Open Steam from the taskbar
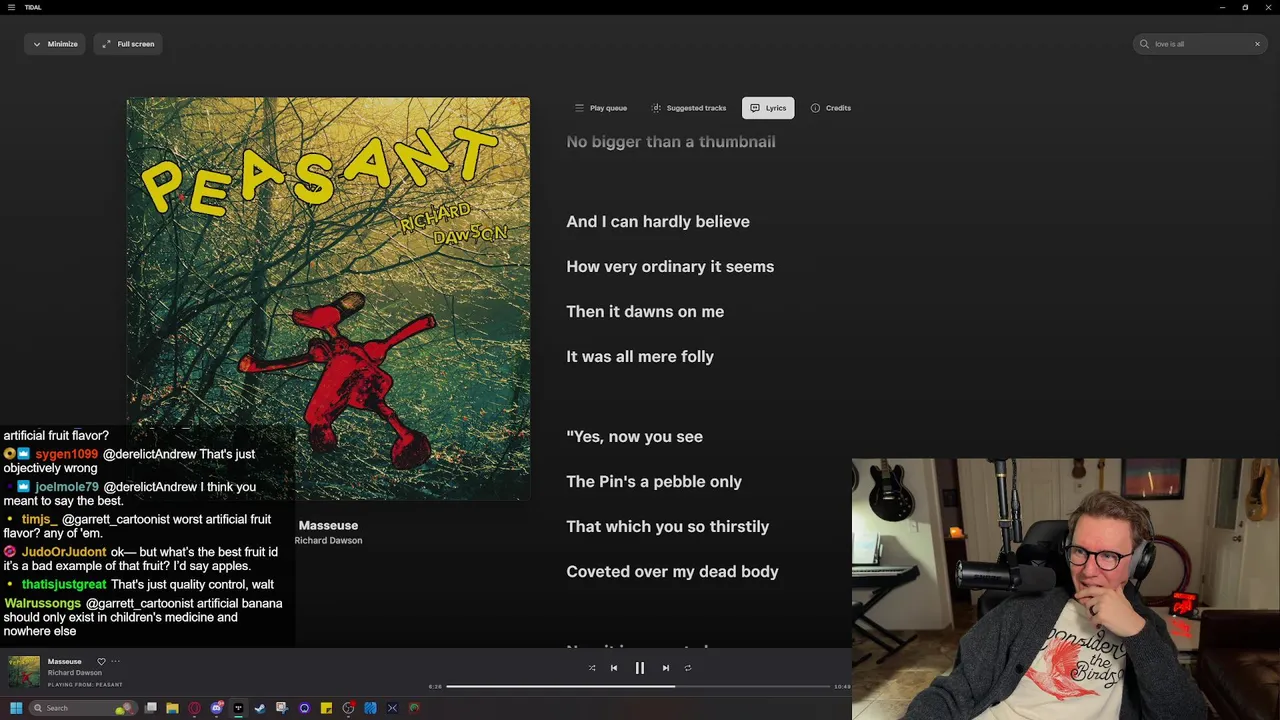 pos(261,708)
